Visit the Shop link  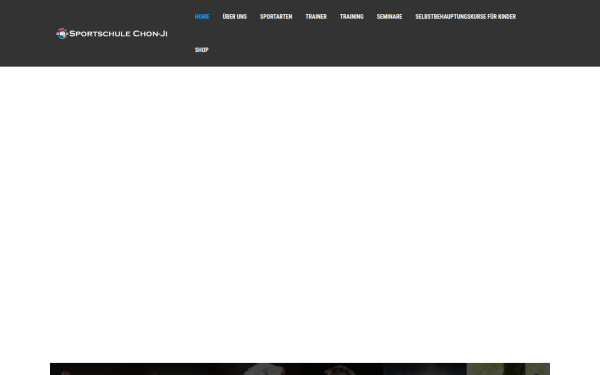click(x=202, y=50)
